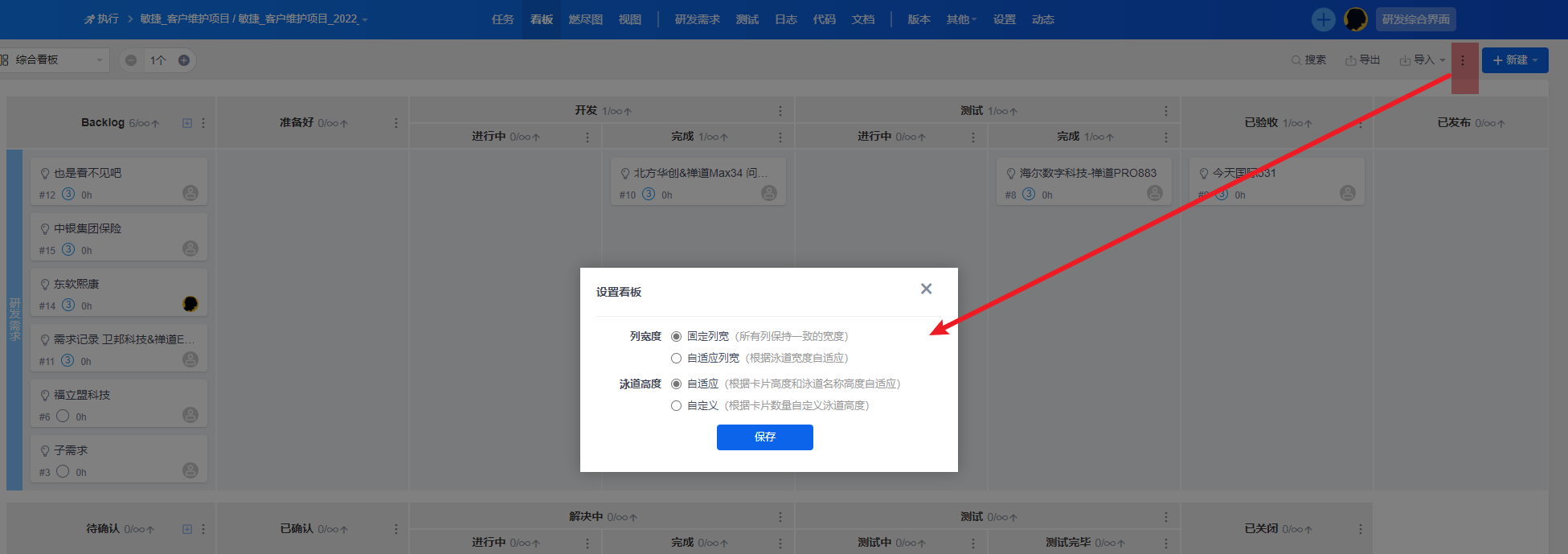The image size is (1568, 554).
Task: Open the 子需求 card
Action: click(119, 458)
